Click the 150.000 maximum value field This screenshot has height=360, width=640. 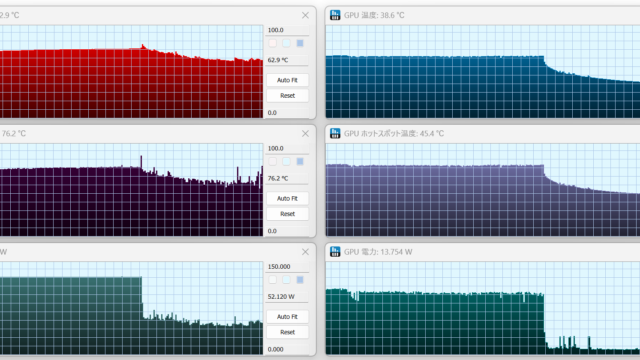[x=287, y=267]
